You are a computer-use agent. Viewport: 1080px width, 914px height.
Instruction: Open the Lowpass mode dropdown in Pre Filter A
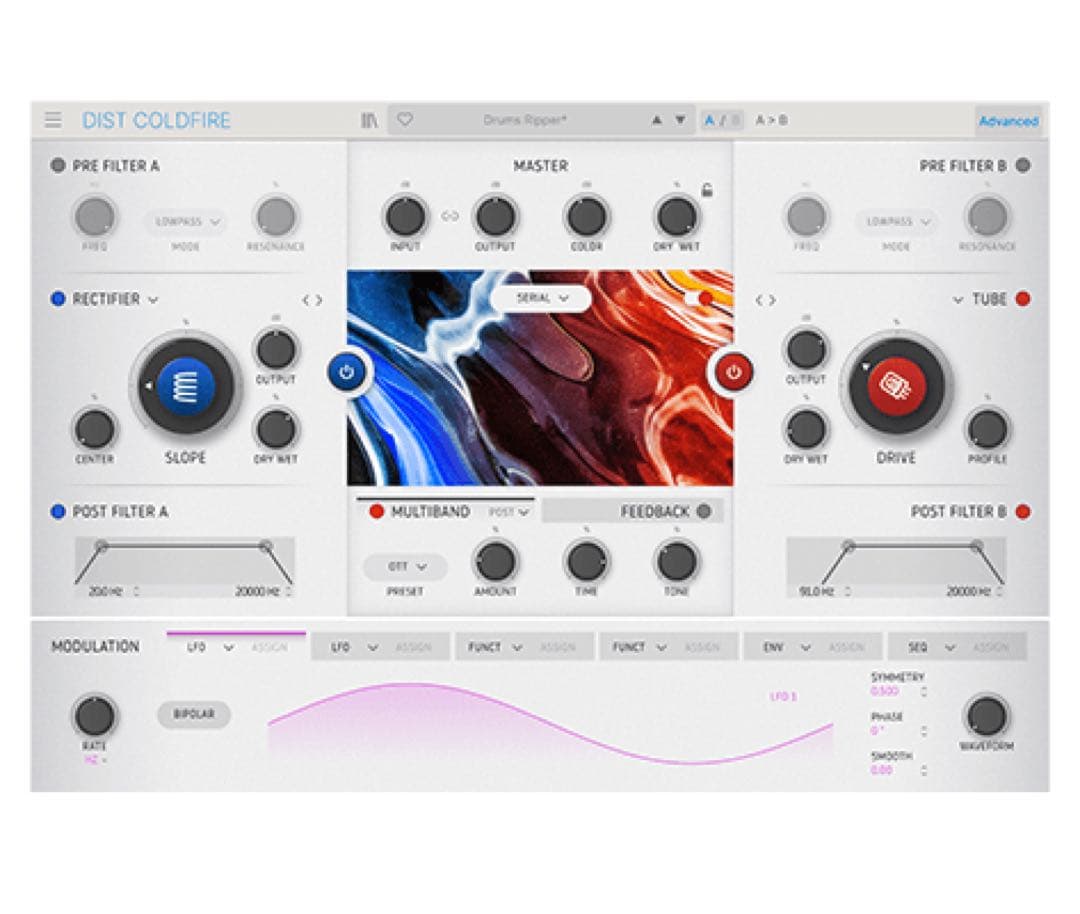(x=188, y=222)
